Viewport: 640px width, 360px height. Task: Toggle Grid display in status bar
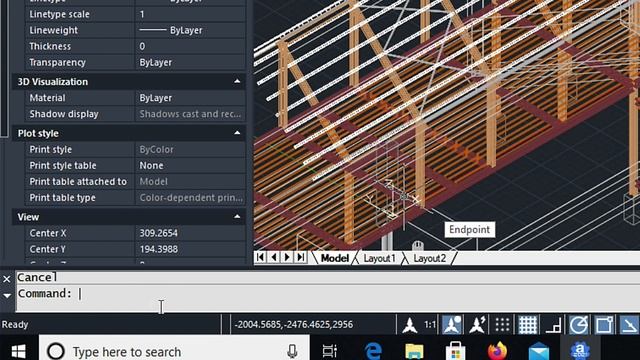point(527,325)
